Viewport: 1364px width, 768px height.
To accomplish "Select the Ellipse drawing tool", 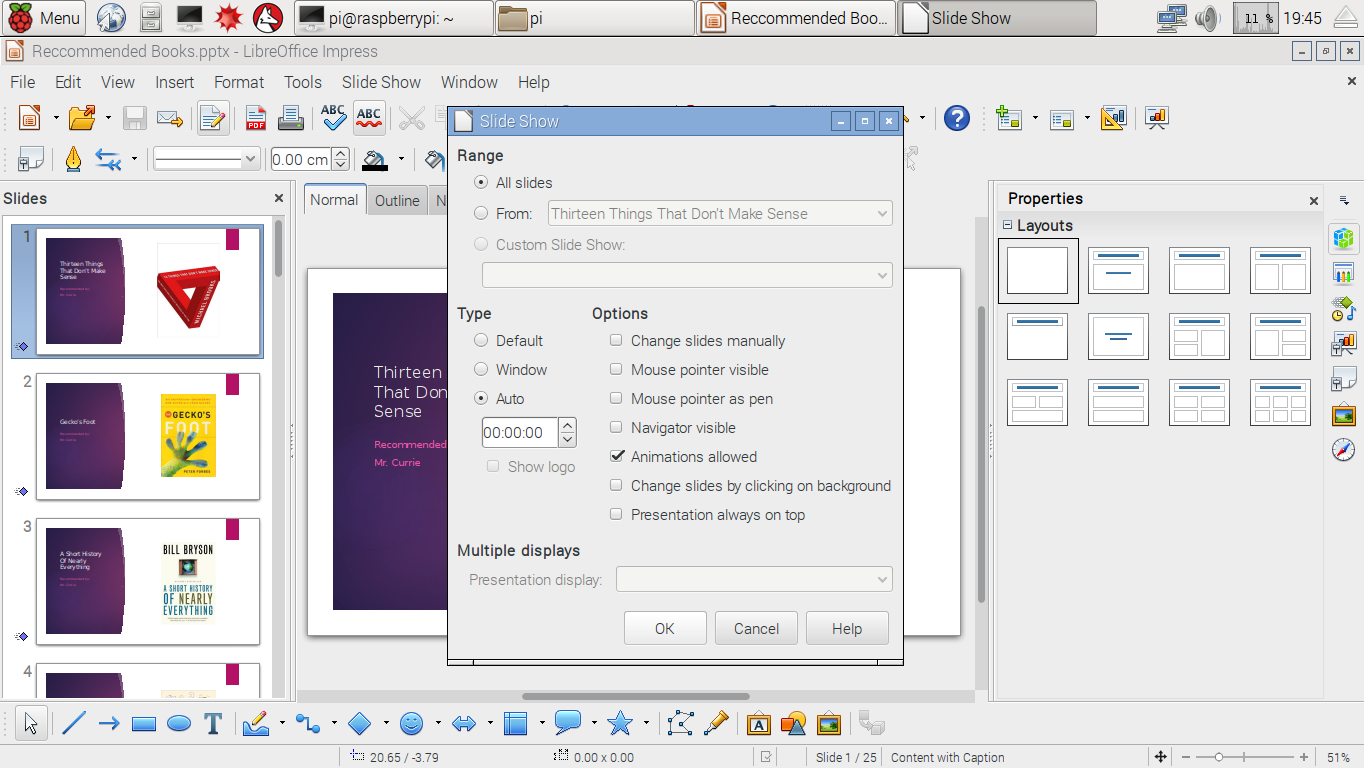I will (x=179, y=723).
